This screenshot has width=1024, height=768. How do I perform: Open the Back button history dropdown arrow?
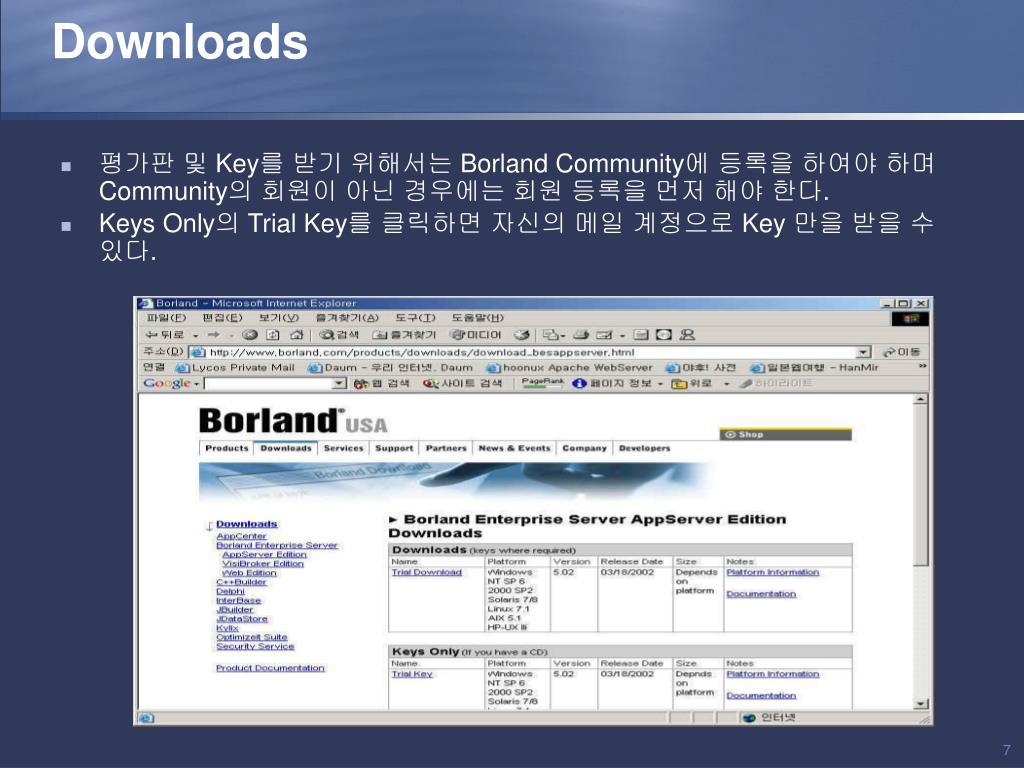[195, 336]
